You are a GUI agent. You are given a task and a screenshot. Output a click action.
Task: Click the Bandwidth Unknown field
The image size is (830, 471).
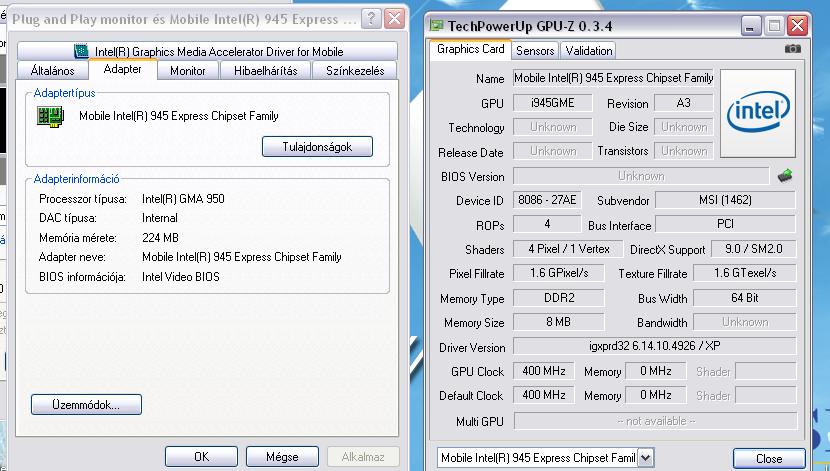pyautogui.click(x=745, y=322)
